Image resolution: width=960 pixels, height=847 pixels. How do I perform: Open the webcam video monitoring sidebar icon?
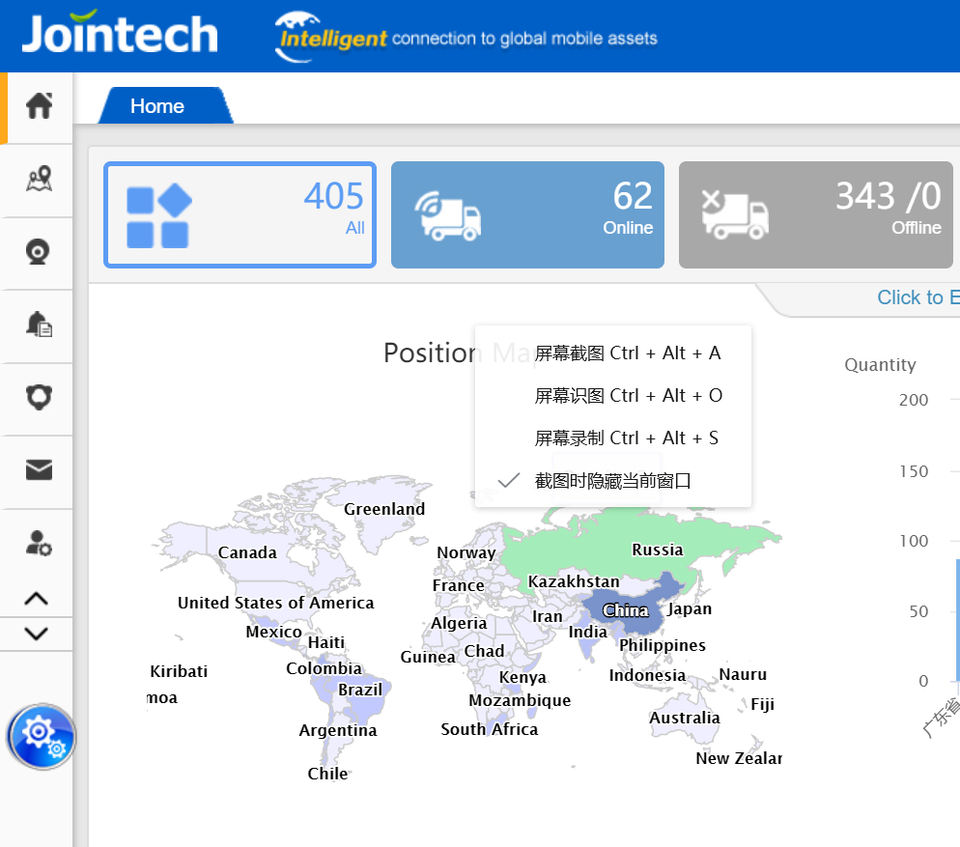(38, 252)
